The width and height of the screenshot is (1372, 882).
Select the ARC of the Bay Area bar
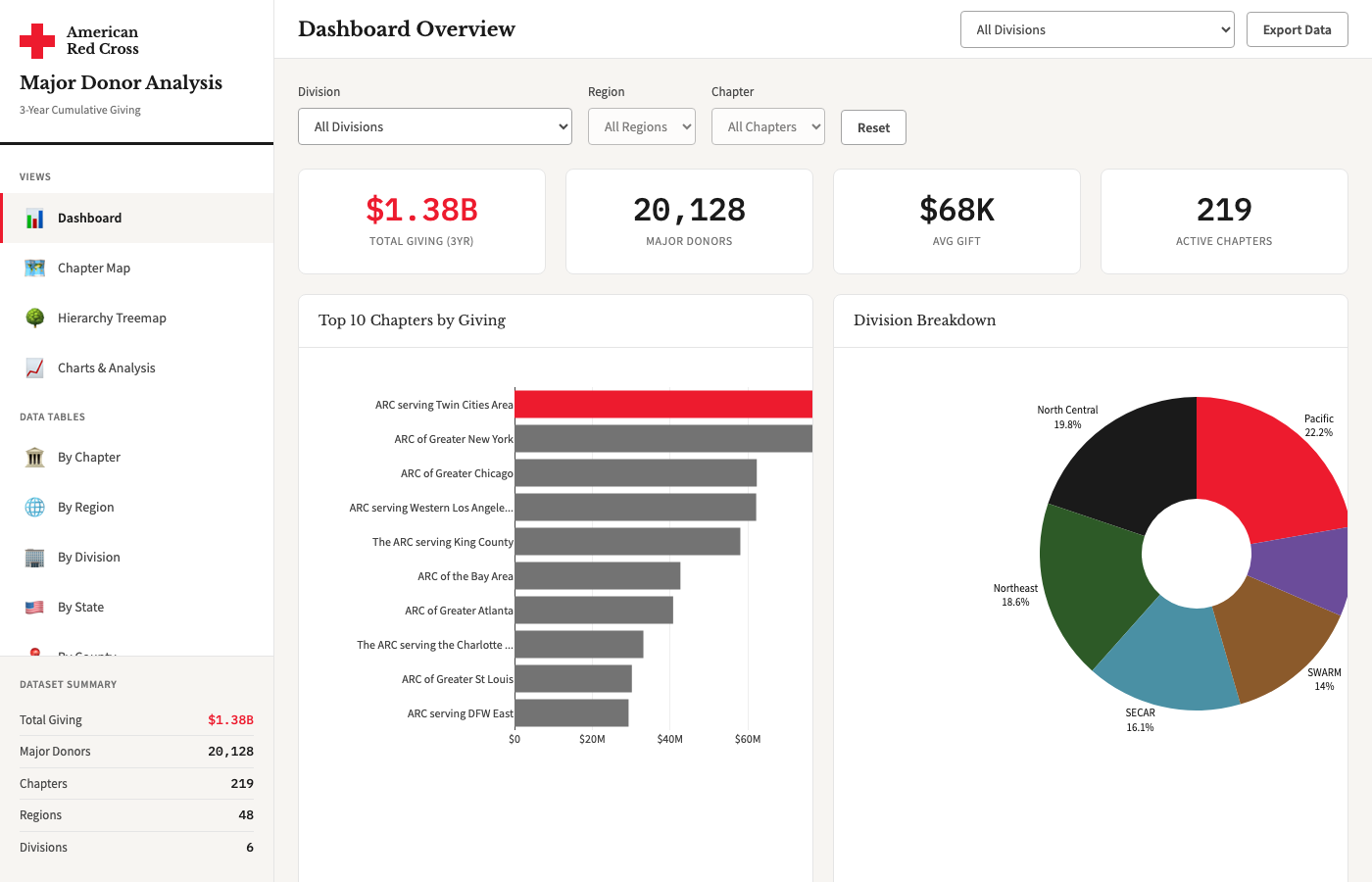coord(598,576)
